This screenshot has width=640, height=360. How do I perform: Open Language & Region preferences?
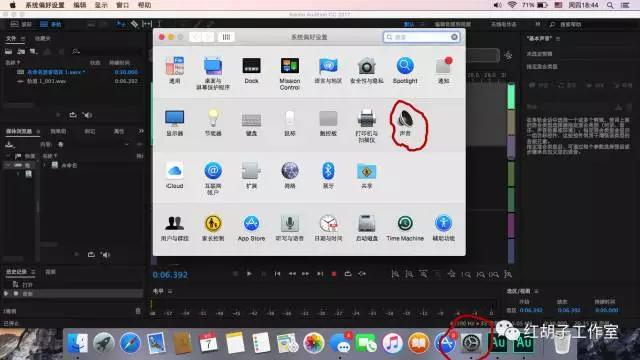click(328, 70)
